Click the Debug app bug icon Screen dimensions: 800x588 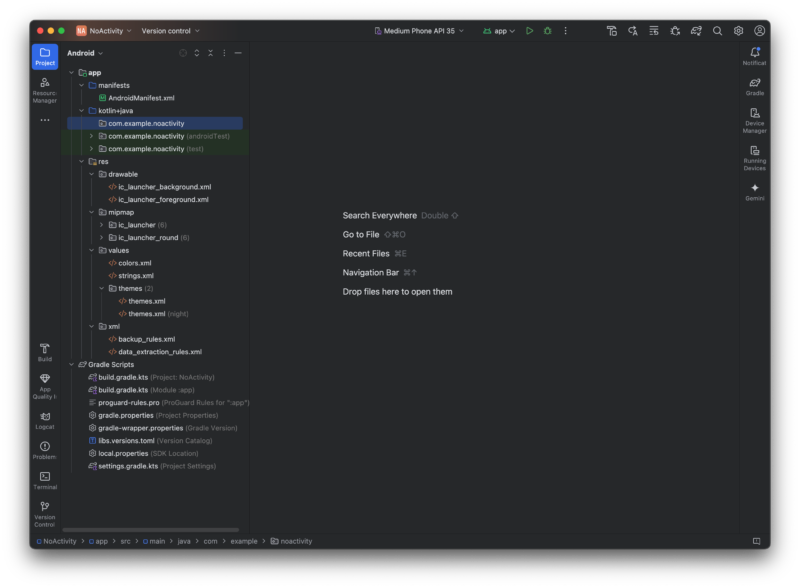point(547,31)
